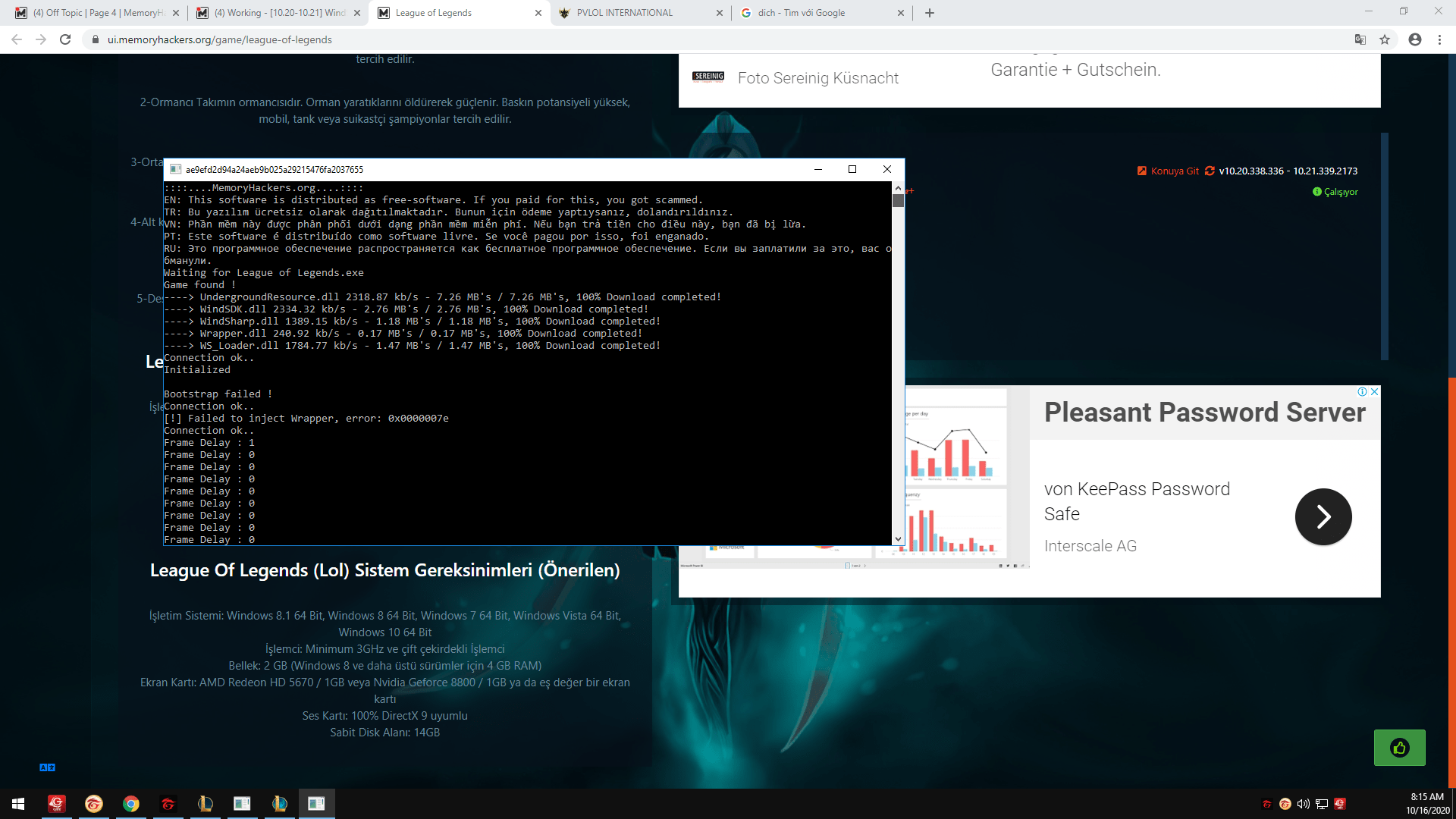Click the Garantie + Gutschein ad text
Screen dimensions: 1456x819
click(x=1075, y=70)
